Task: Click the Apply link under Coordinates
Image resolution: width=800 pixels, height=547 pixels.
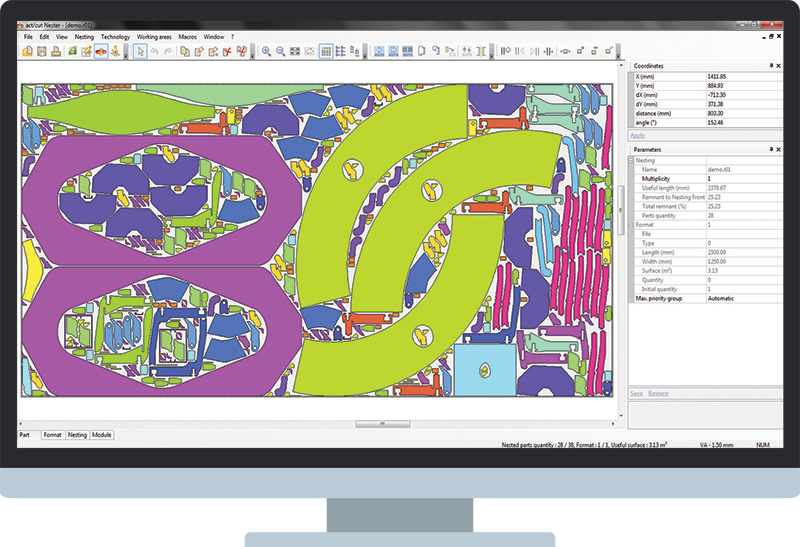Action: click(x=637, y=134)
